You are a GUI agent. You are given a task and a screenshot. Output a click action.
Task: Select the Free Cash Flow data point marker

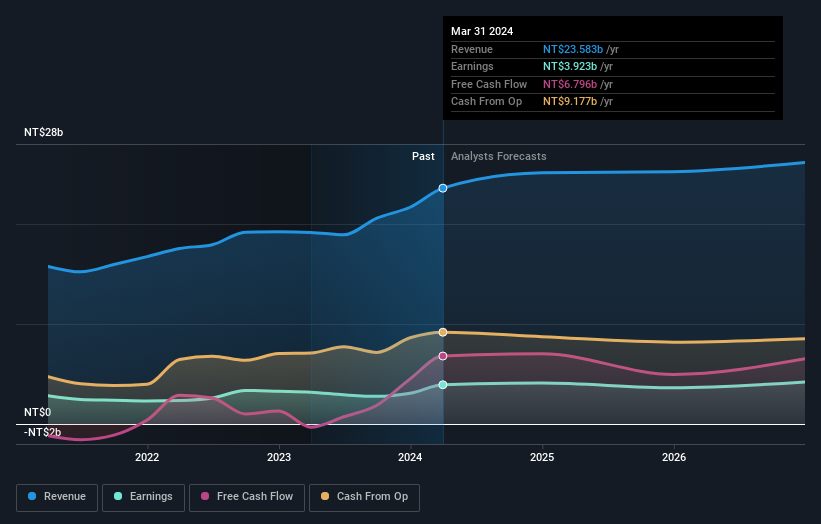(x=443, y=356)
